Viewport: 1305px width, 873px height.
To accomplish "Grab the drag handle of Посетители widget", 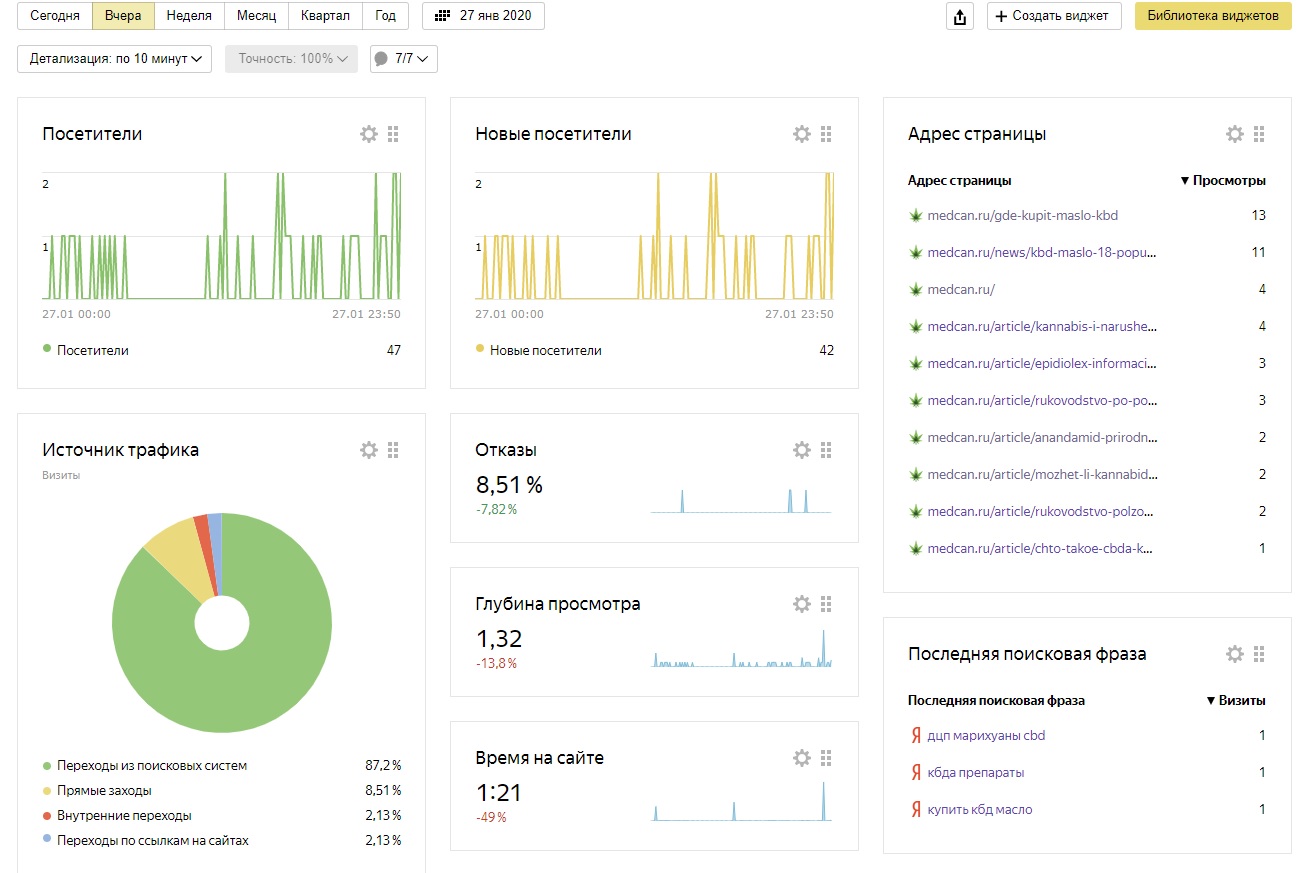I will [x=393, y=134].
